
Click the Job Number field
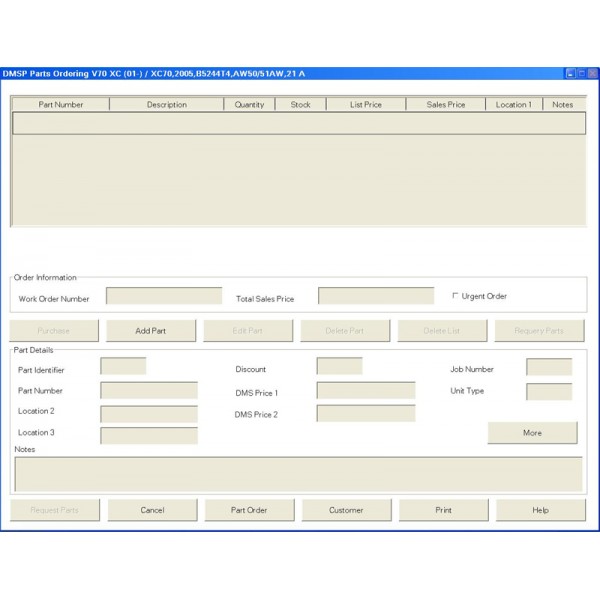(x=549, y=367)
